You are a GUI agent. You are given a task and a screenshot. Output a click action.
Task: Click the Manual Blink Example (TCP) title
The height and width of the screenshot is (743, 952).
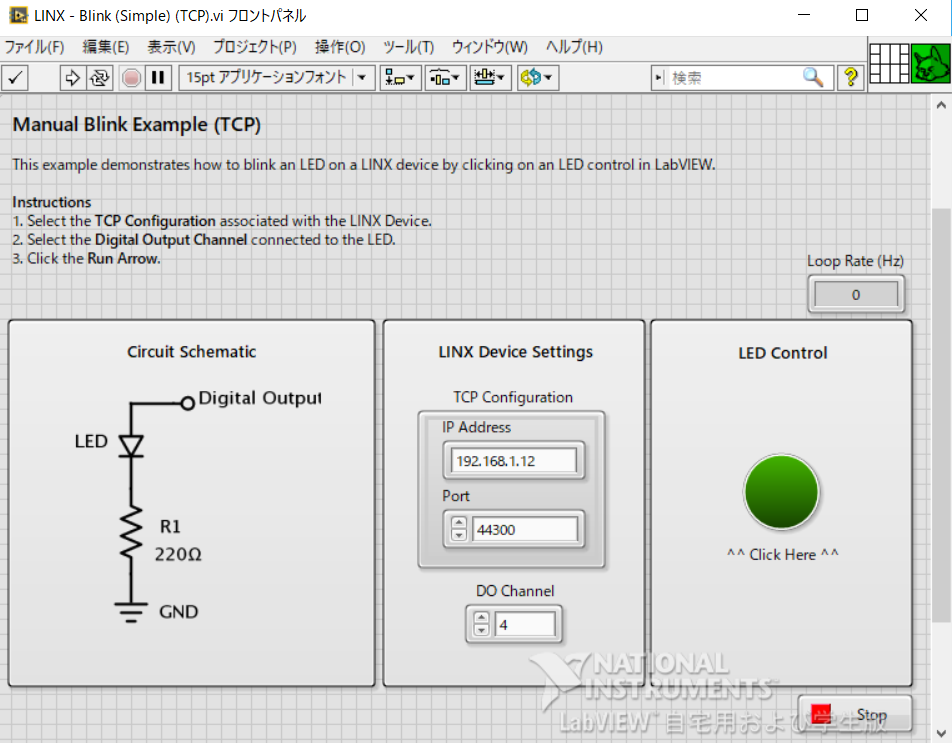tap(137, 124)
